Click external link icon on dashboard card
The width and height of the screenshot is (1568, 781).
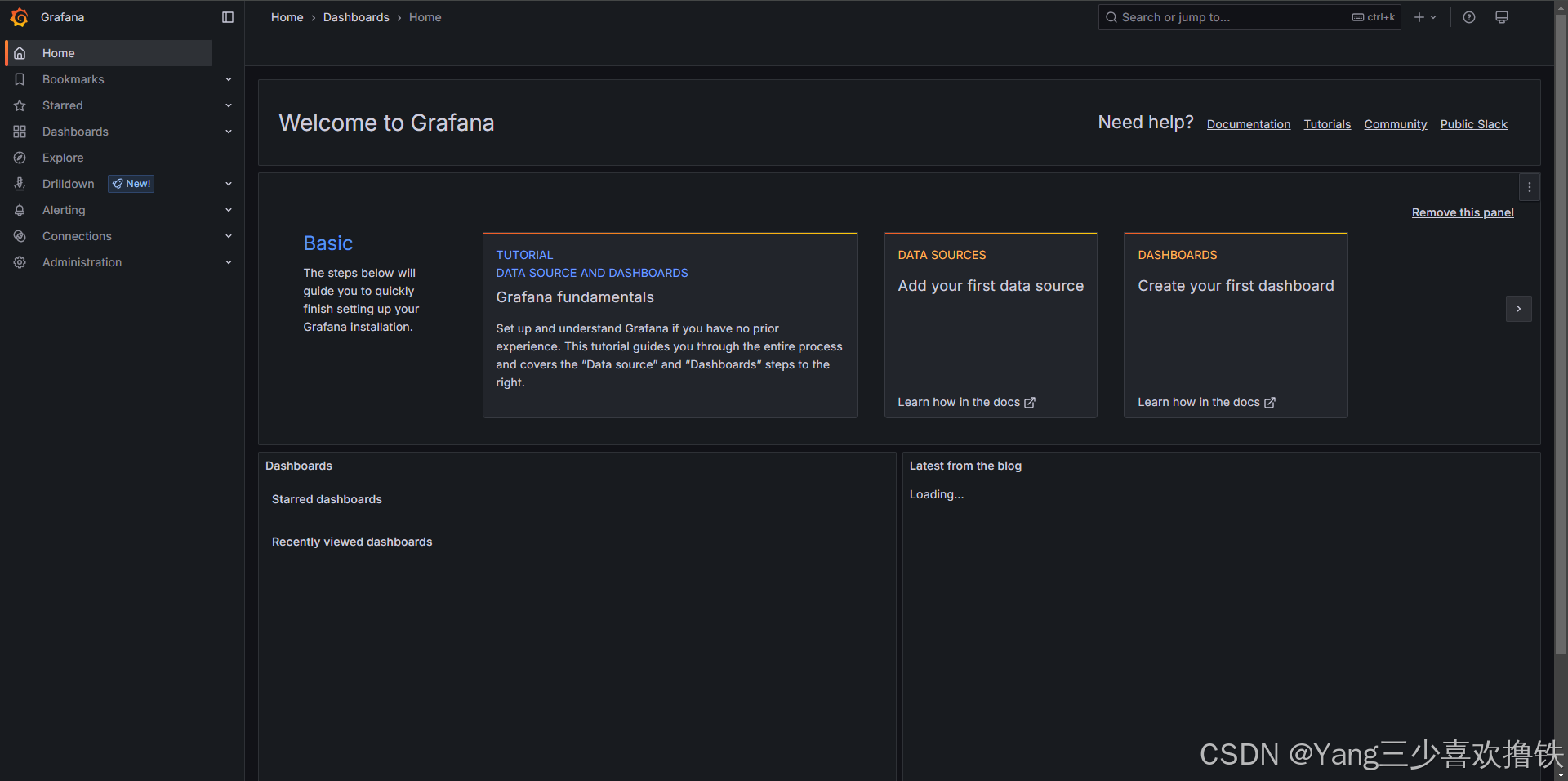coord(1270,403)
